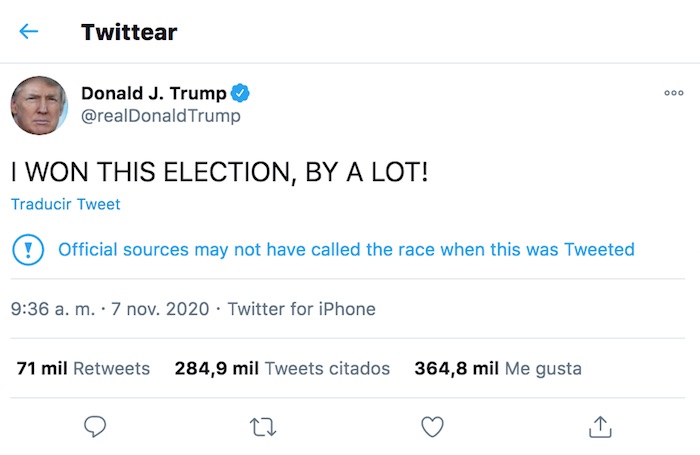Click the tweet text I WON THIS ELECTION

pyautogui.click(x=219, y=172)
